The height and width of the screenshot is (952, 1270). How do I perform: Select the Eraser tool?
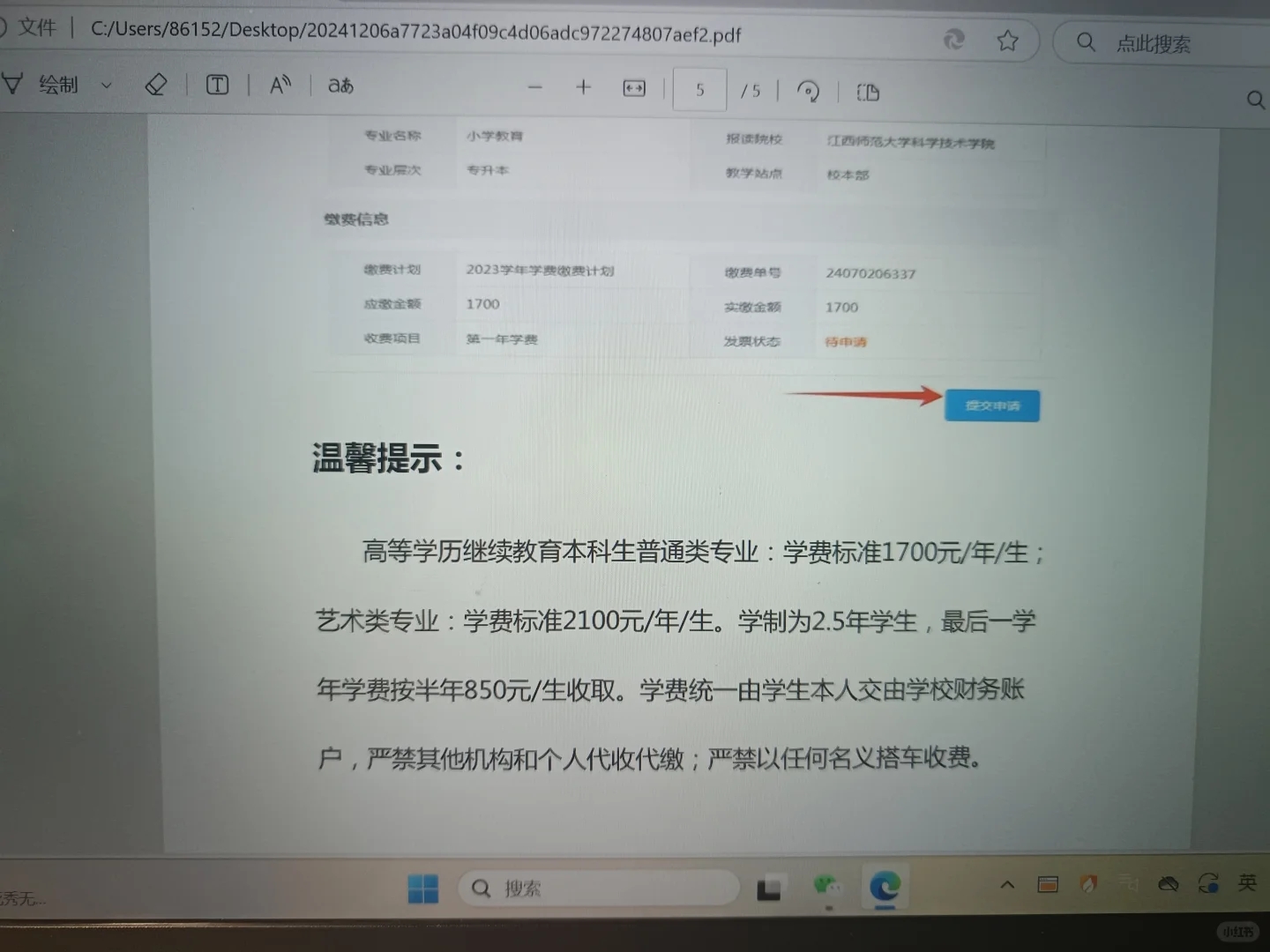[x=156, y=85]
